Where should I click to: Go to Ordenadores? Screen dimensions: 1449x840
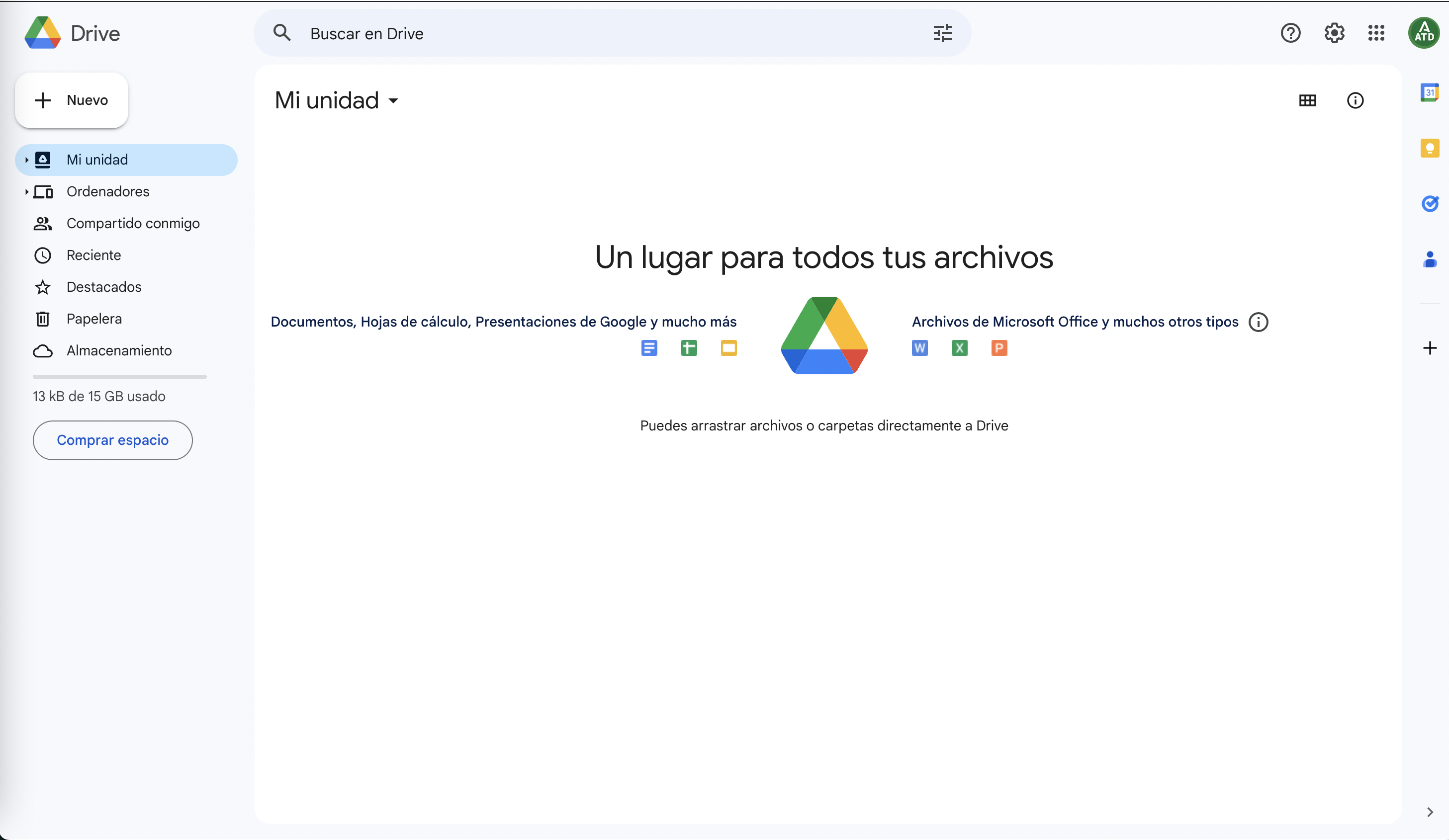pos(126,191)
